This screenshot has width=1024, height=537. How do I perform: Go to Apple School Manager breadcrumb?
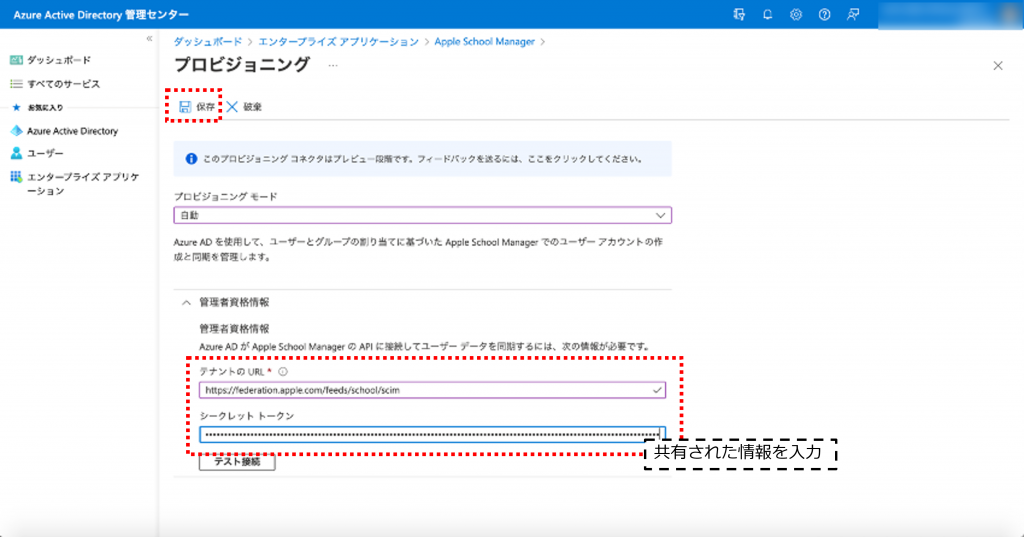click(485, 41)
